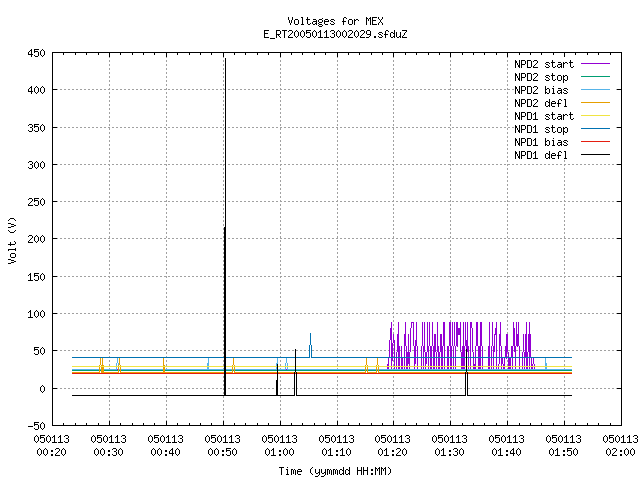Click the 01:20 time tick label
Screen dimensions: 640x480
(x=393, y=452)
